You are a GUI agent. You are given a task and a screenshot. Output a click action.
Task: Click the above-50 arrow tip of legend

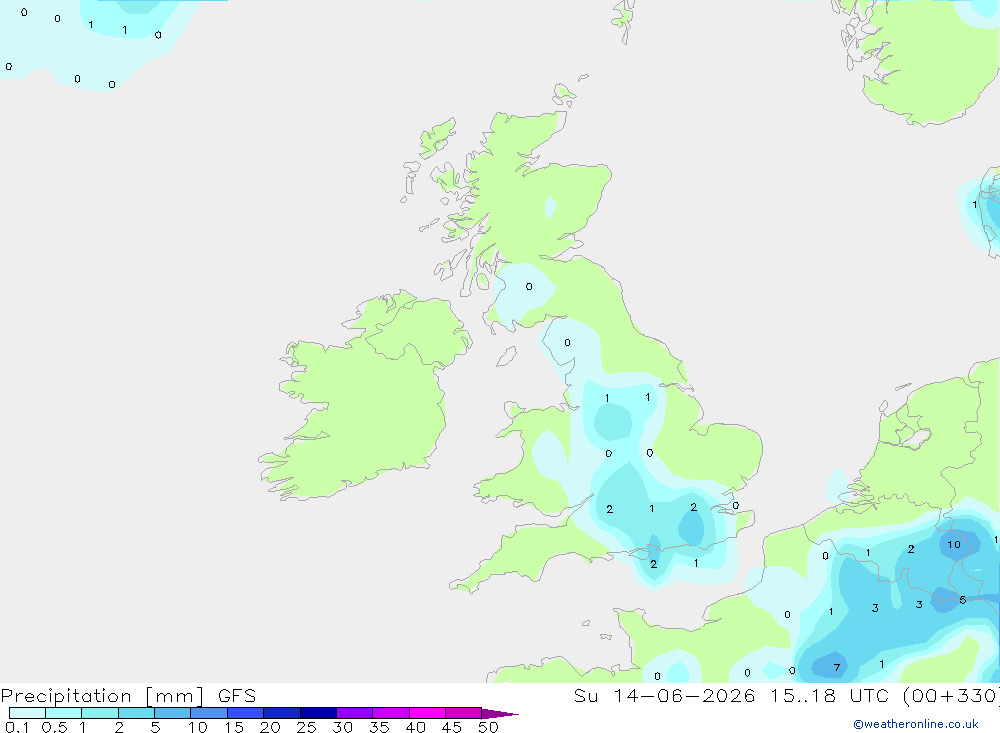[x=499, y=714]
